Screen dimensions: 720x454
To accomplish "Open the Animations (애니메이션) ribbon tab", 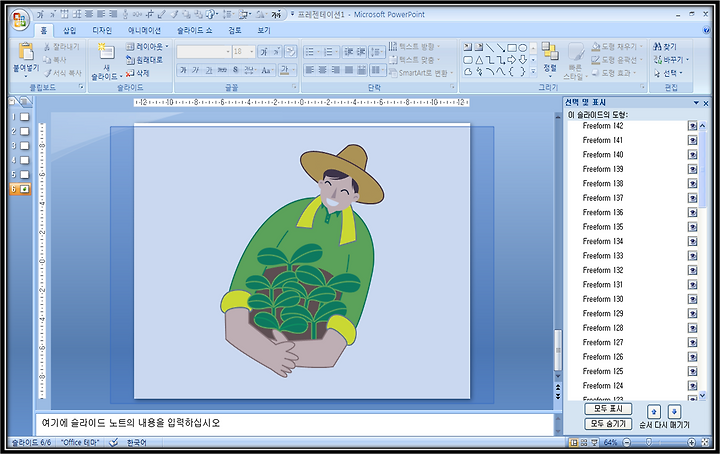I will tap(144, 30).
